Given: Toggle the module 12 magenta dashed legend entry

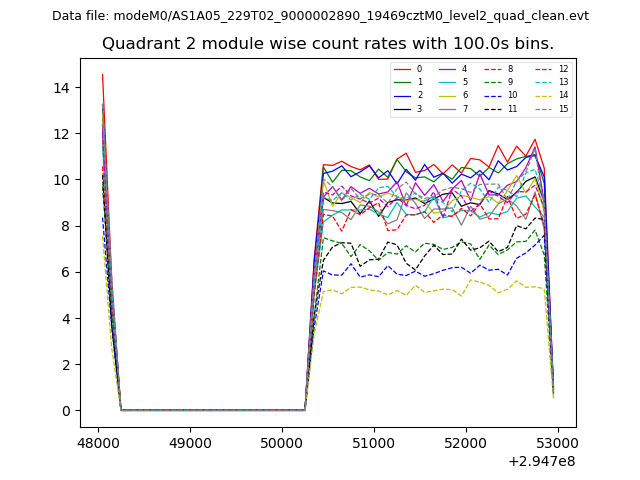Looking at the screenshot, I should pos(546,69).
